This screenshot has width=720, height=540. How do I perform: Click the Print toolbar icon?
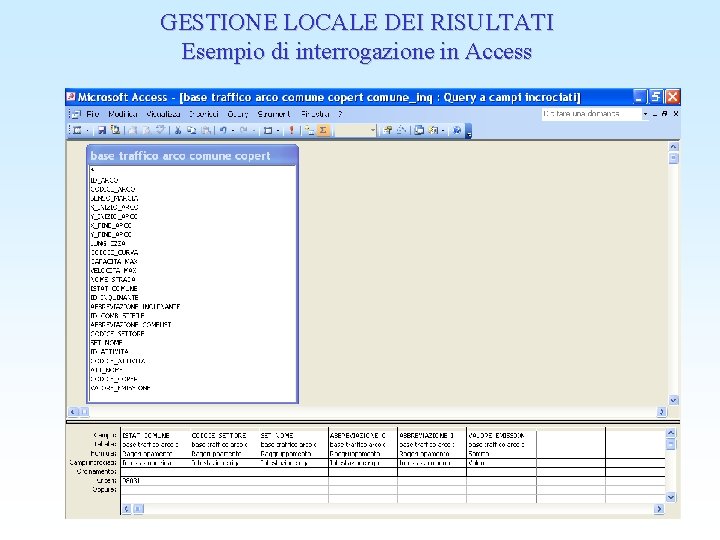[x=132, y=130]
